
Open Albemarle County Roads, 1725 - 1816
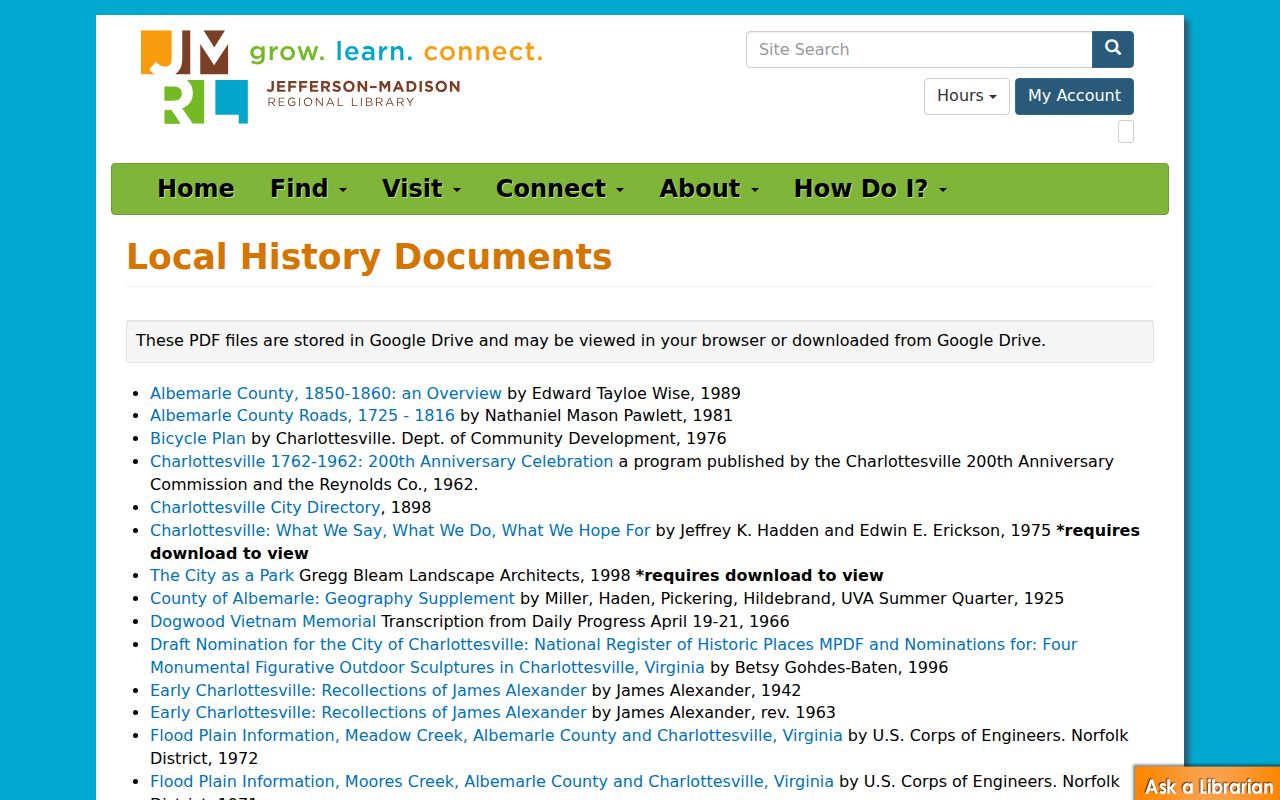pyautogui.click(x=302, y=415)
